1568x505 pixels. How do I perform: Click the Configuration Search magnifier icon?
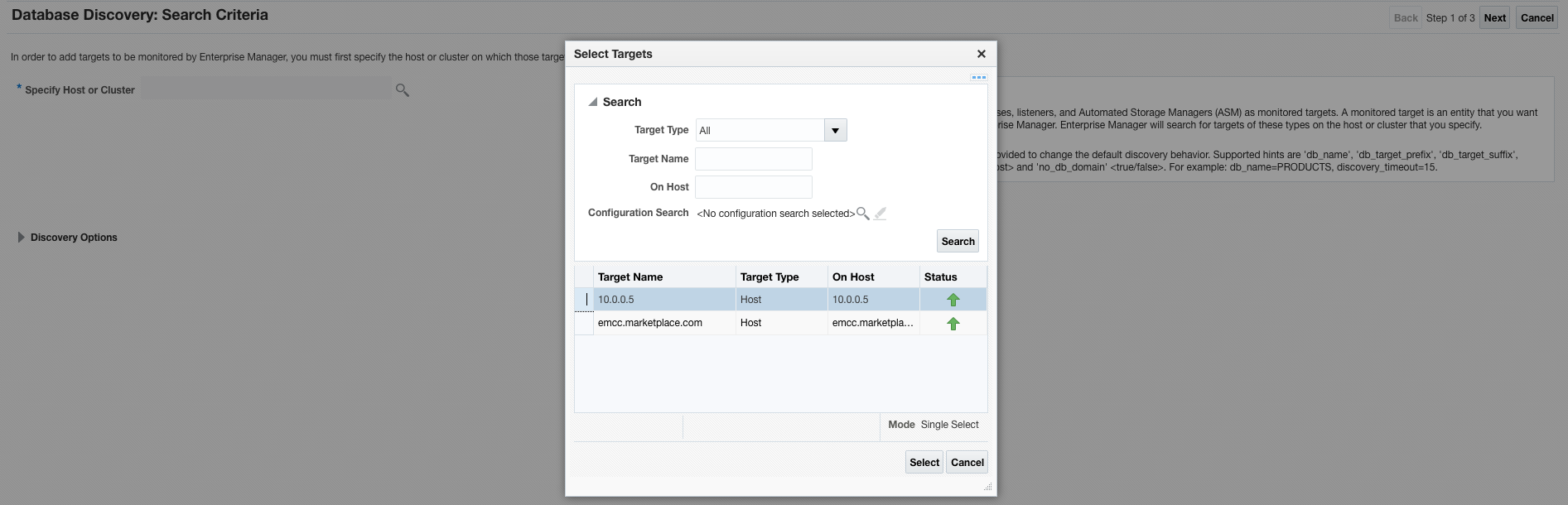pos(862,214)
